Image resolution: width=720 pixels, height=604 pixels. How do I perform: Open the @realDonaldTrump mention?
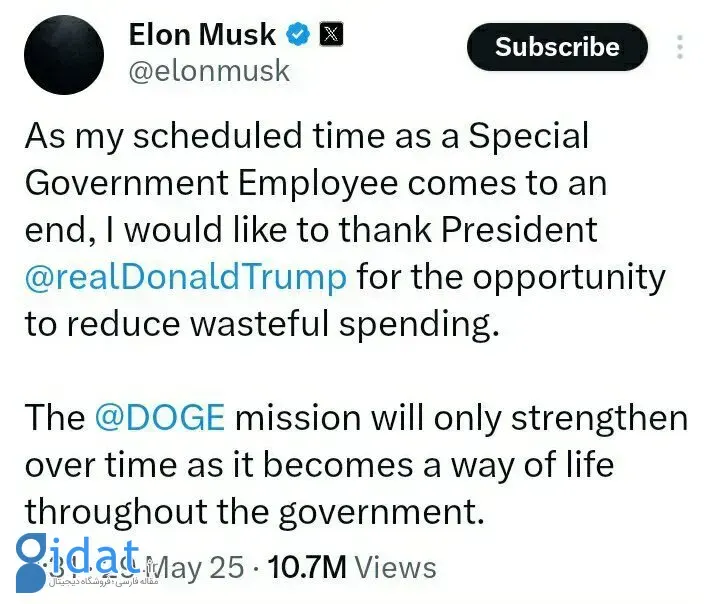click(x=186, y=276)
